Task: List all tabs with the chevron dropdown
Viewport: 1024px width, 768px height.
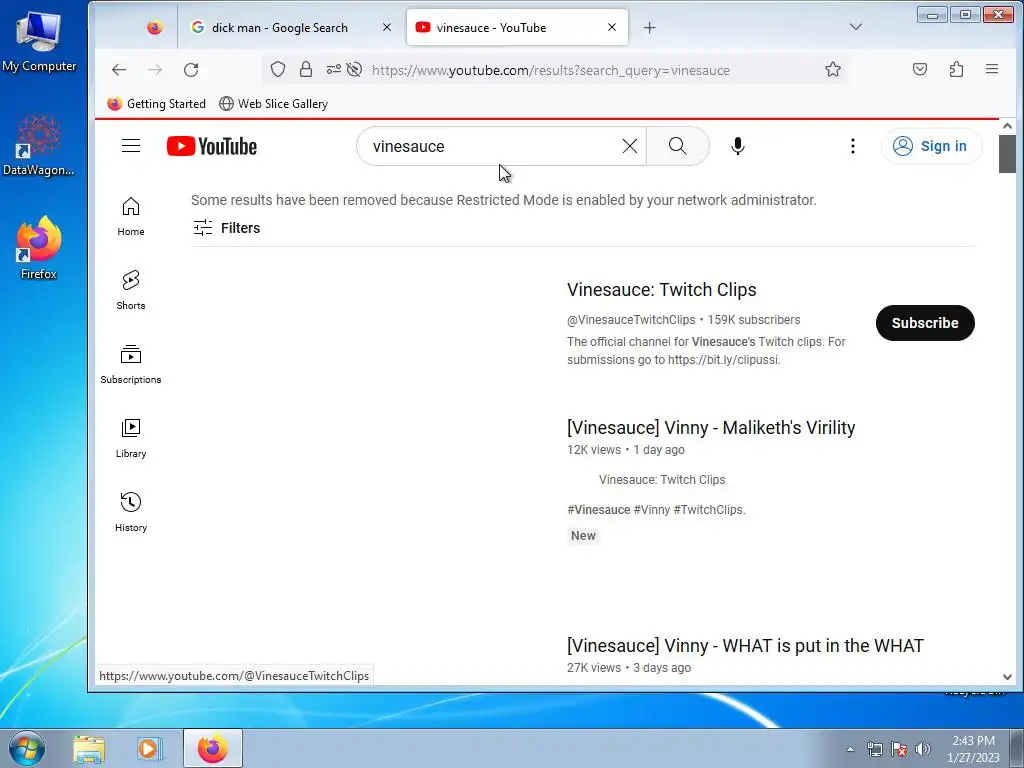Action: pyautogui.click(x=856, y=27)
